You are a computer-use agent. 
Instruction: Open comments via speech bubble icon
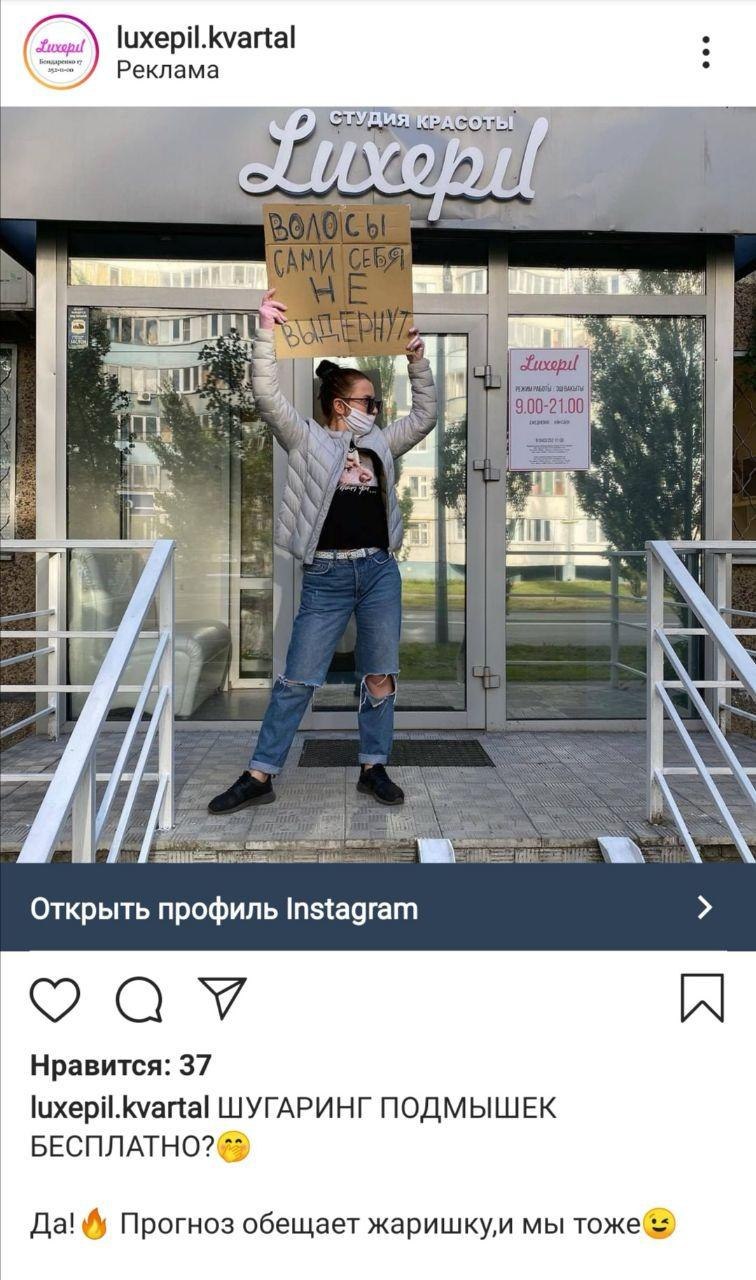(x=139, y=999)
